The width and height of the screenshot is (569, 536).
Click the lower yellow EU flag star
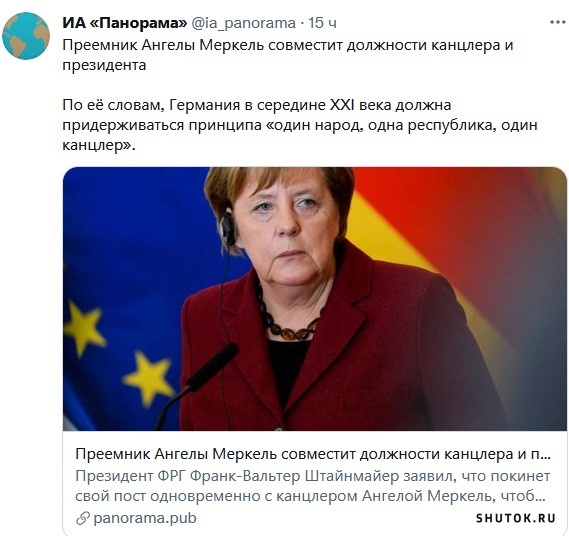[150, 379]
